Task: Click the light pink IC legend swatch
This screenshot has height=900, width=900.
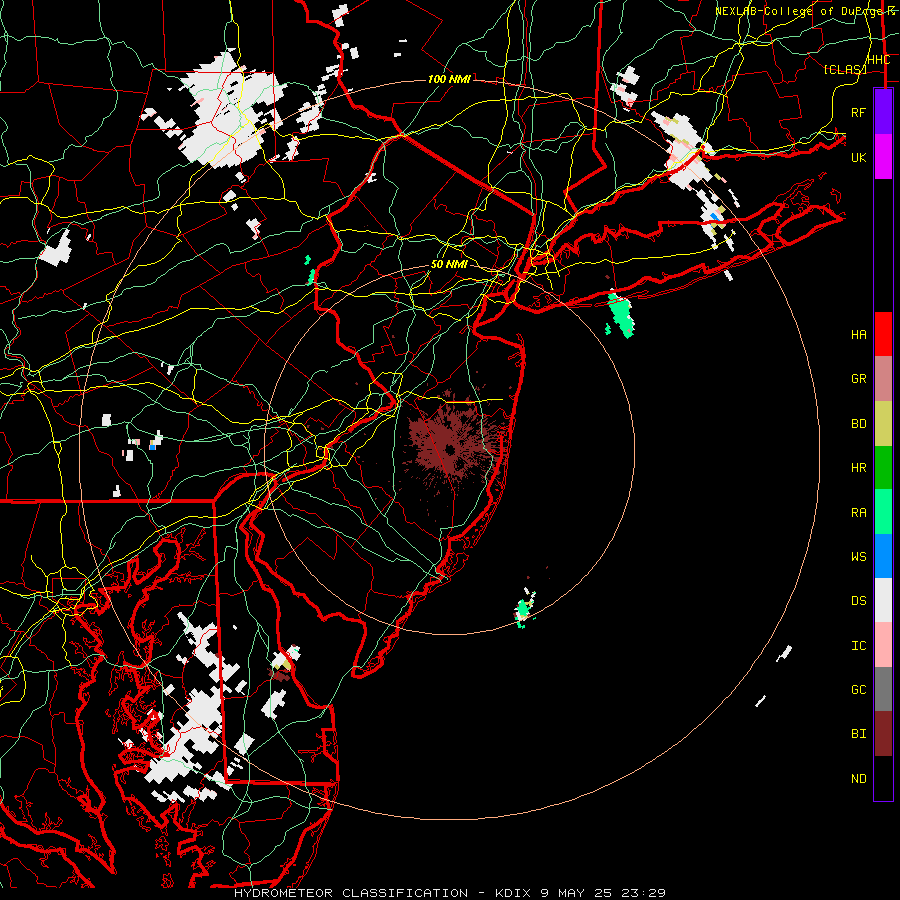Action: point(883,645)
